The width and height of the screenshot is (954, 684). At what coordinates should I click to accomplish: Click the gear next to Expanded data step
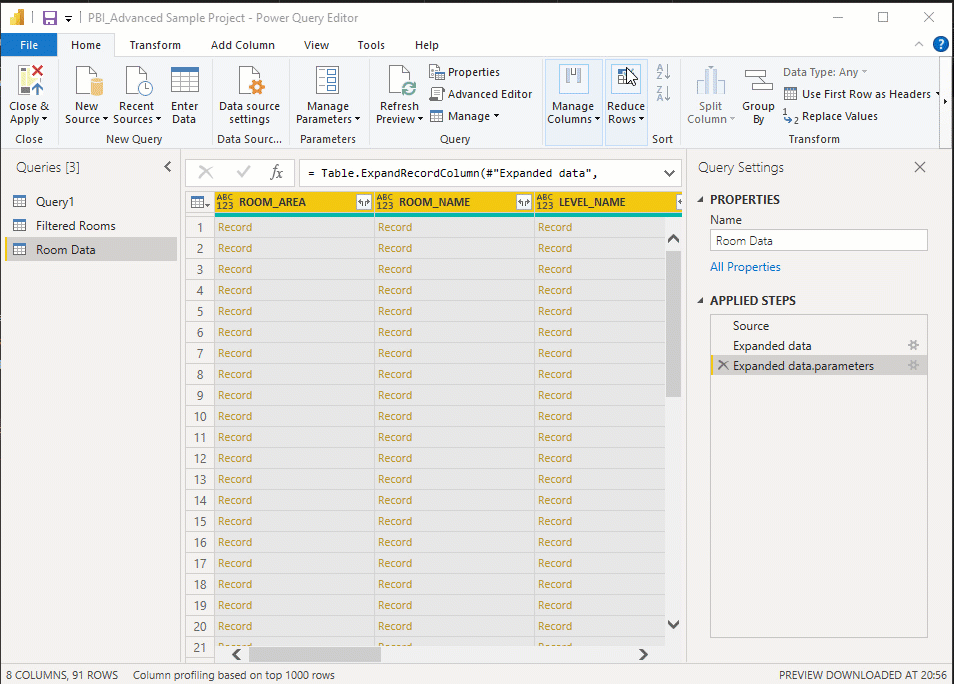[x=912, y=345]
